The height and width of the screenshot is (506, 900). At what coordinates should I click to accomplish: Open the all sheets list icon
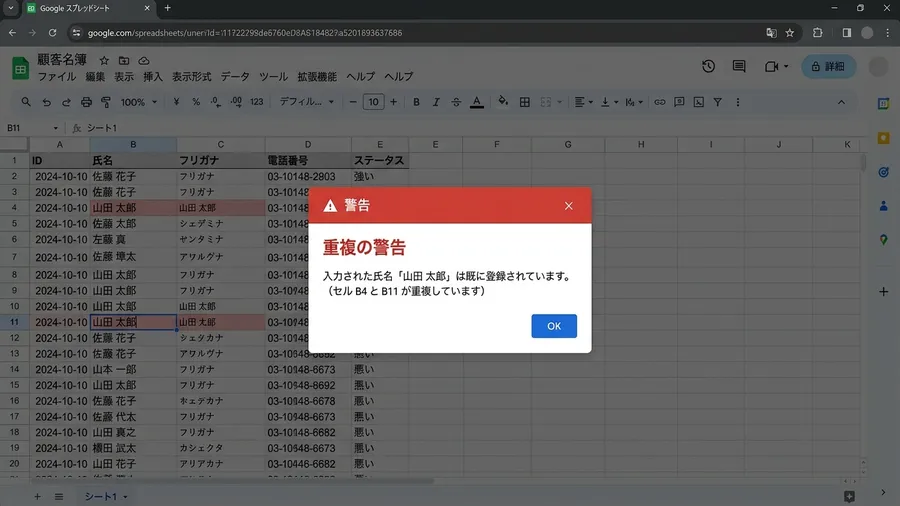59,496
